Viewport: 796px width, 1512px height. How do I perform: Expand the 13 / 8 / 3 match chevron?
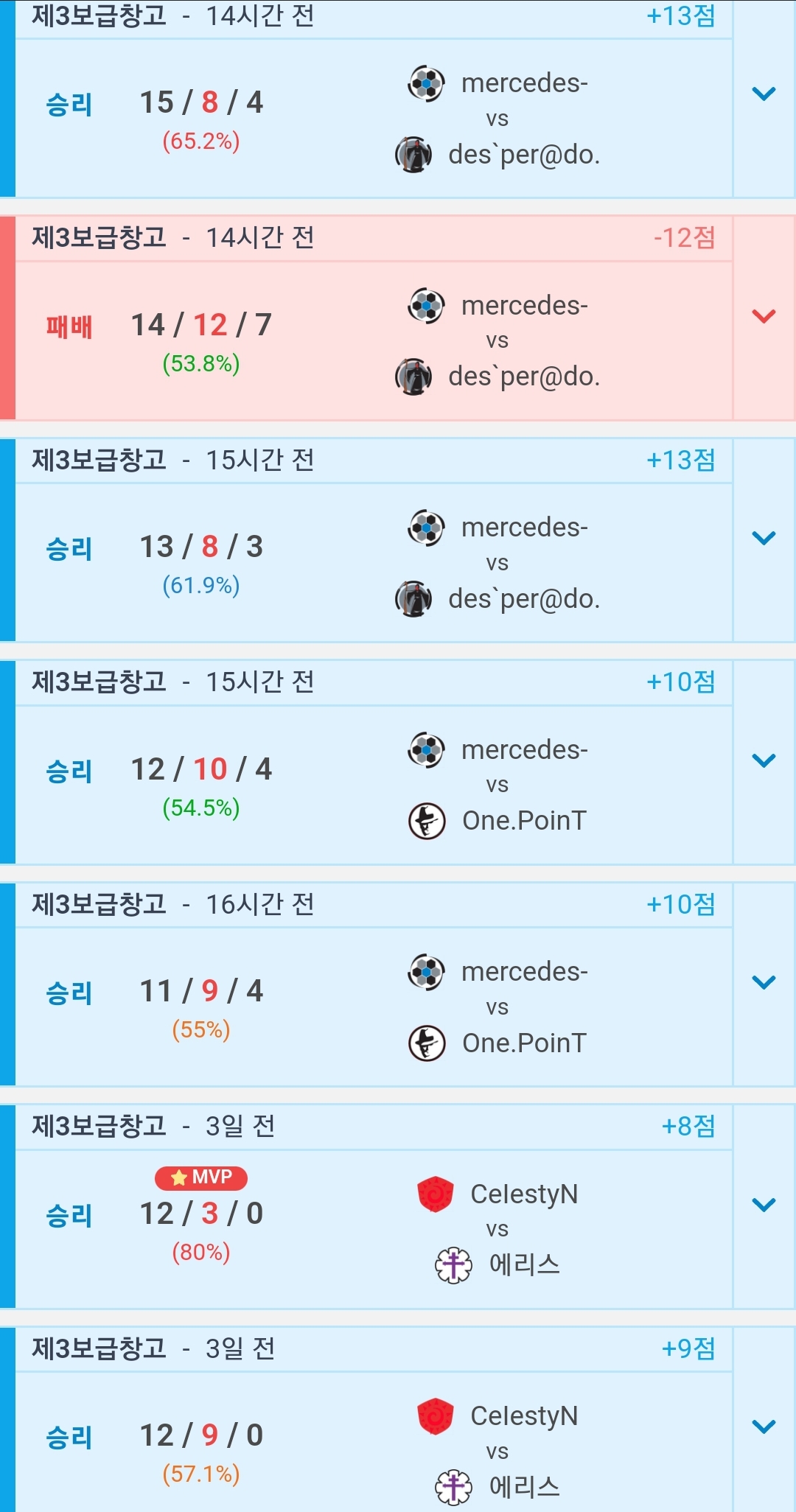(x=764, y=539)
